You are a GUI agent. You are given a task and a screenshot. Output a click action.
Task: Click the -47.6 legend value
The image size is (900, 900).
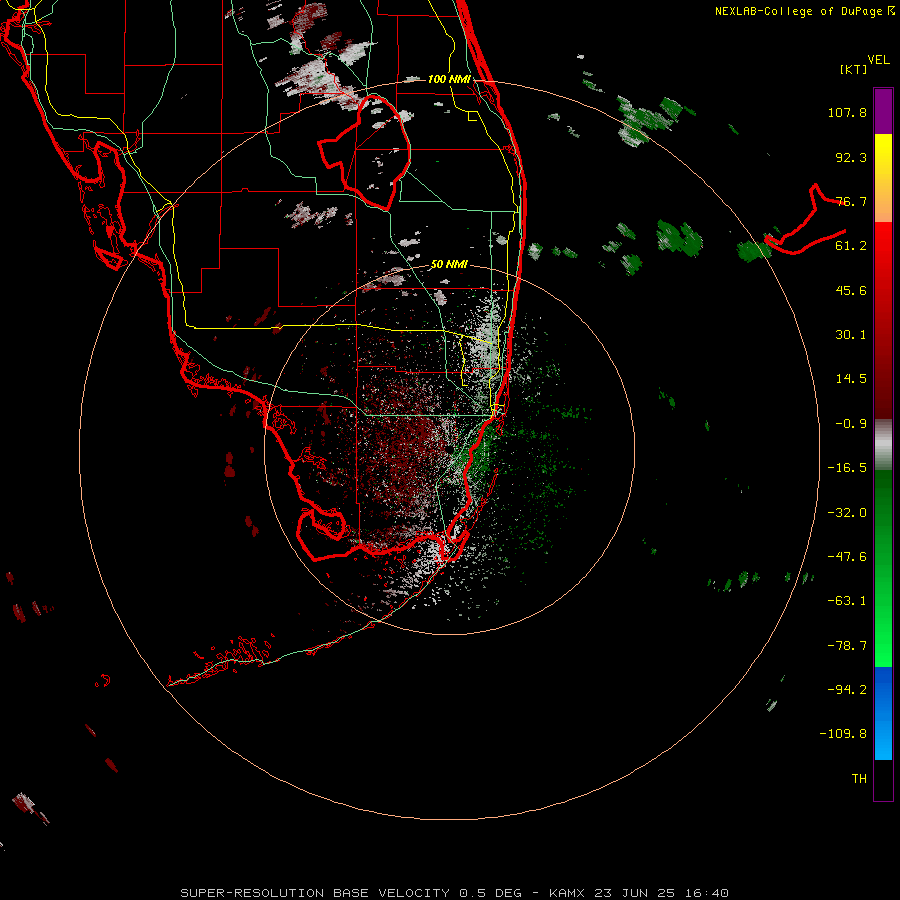point(847,557)
